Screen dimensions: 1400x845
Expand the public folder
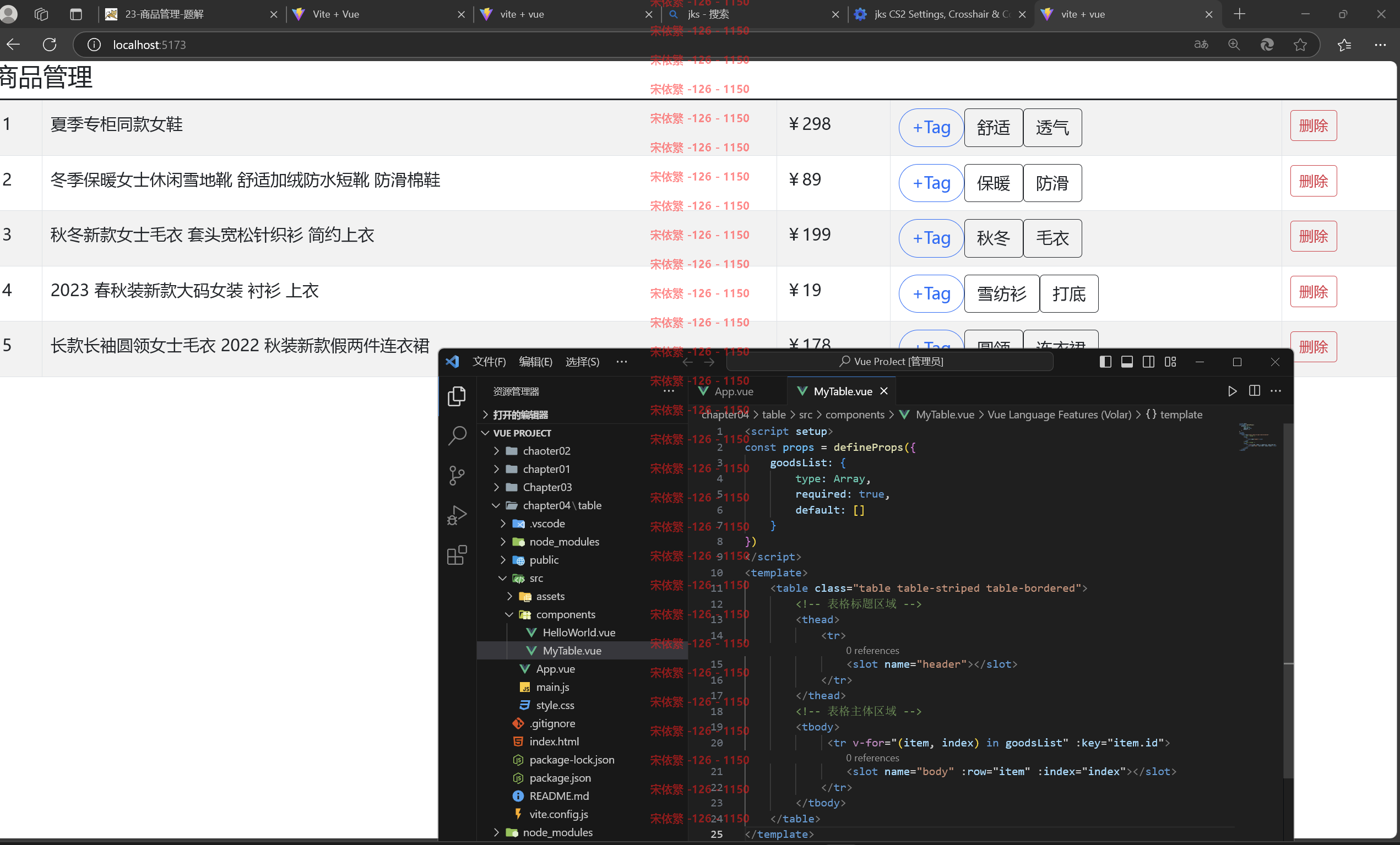pyautogui.click(x=503, y=560)
